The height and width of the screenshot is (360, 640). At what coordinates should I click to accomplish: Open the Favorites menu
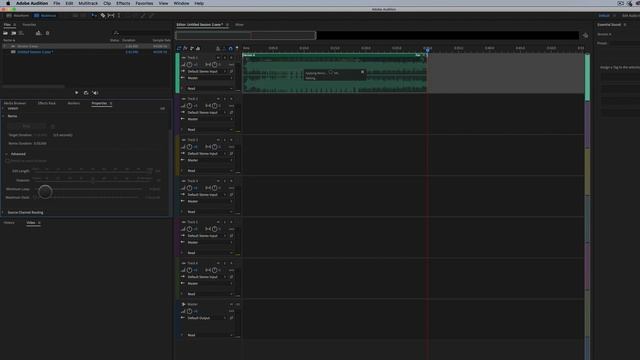144,3
